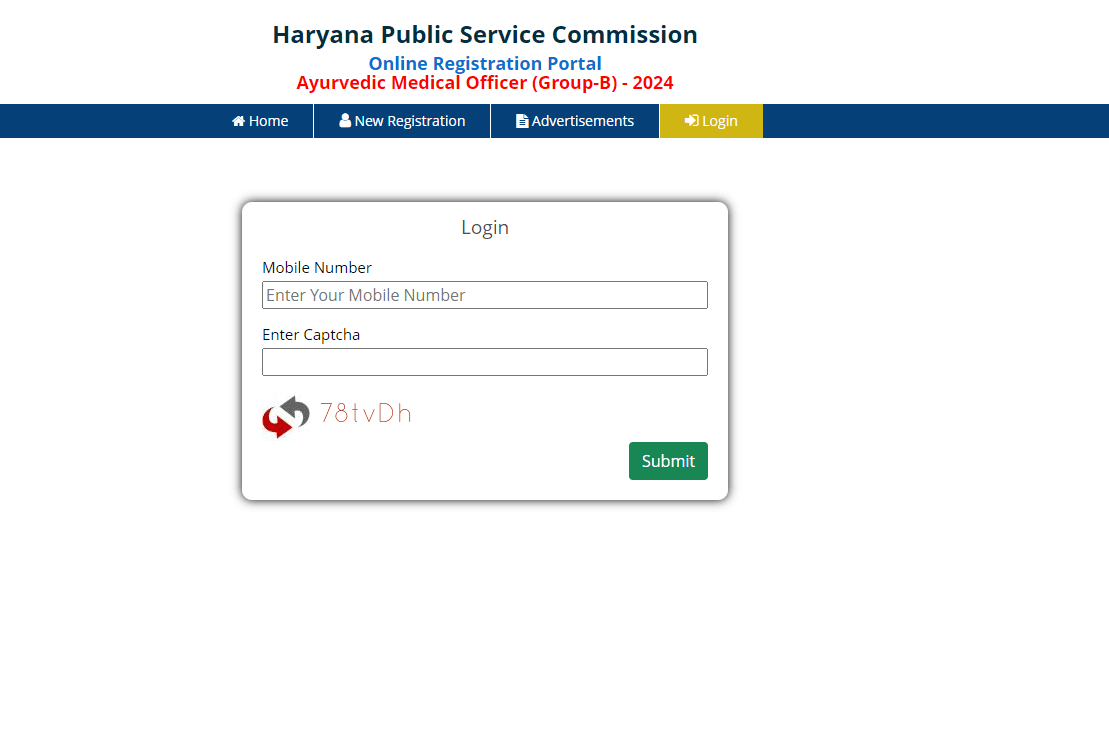Click the red Ayurvedic Medical Officer heading

point(485,83)
